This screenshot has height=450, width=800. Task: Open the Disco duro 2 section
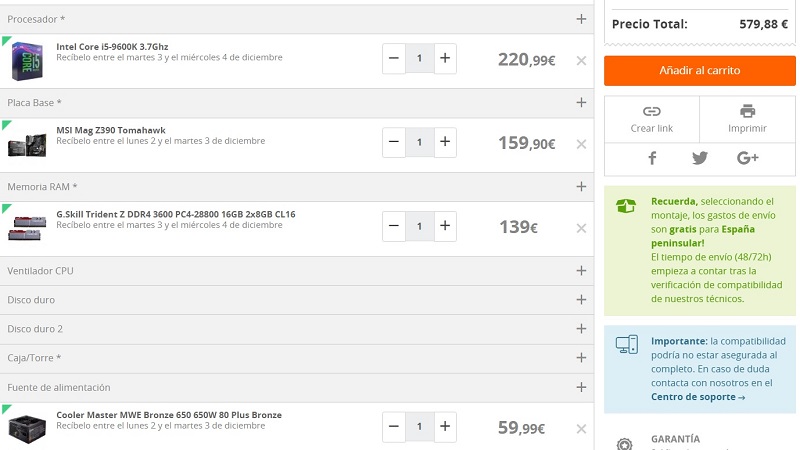pos(581,329)
